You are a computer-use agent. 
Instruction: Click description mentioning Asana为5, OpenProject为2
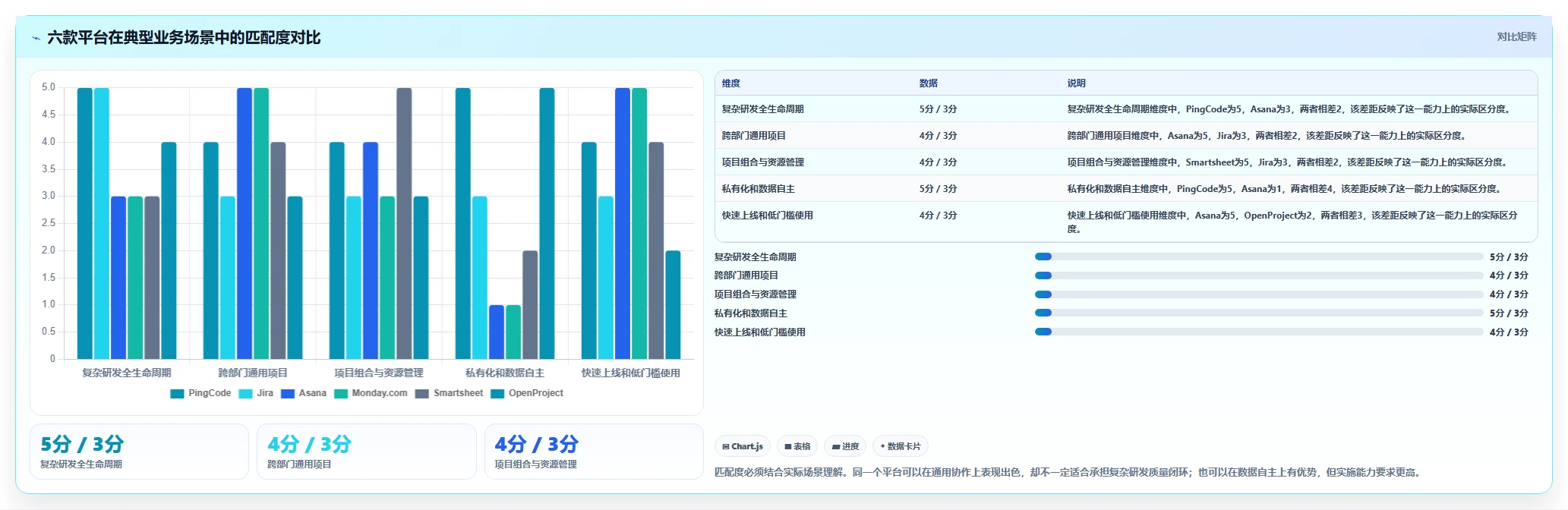(x=1292, y=222)
